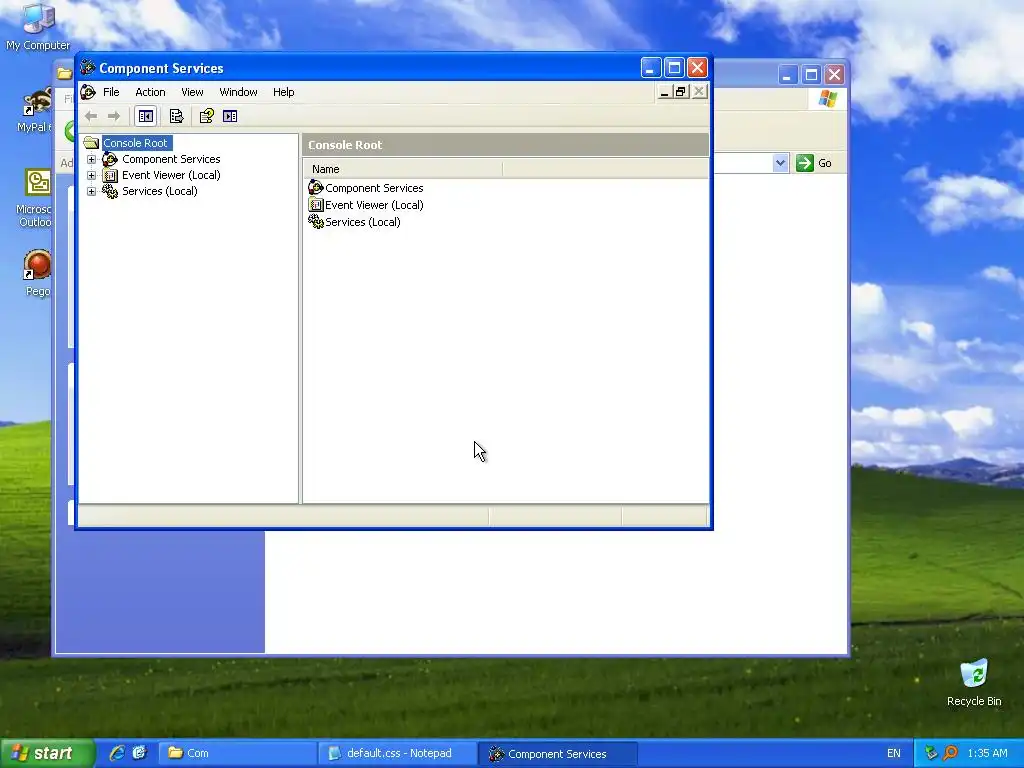Select Component Services in the right list
Viewport: 1024px width, 768px height.
374,188
